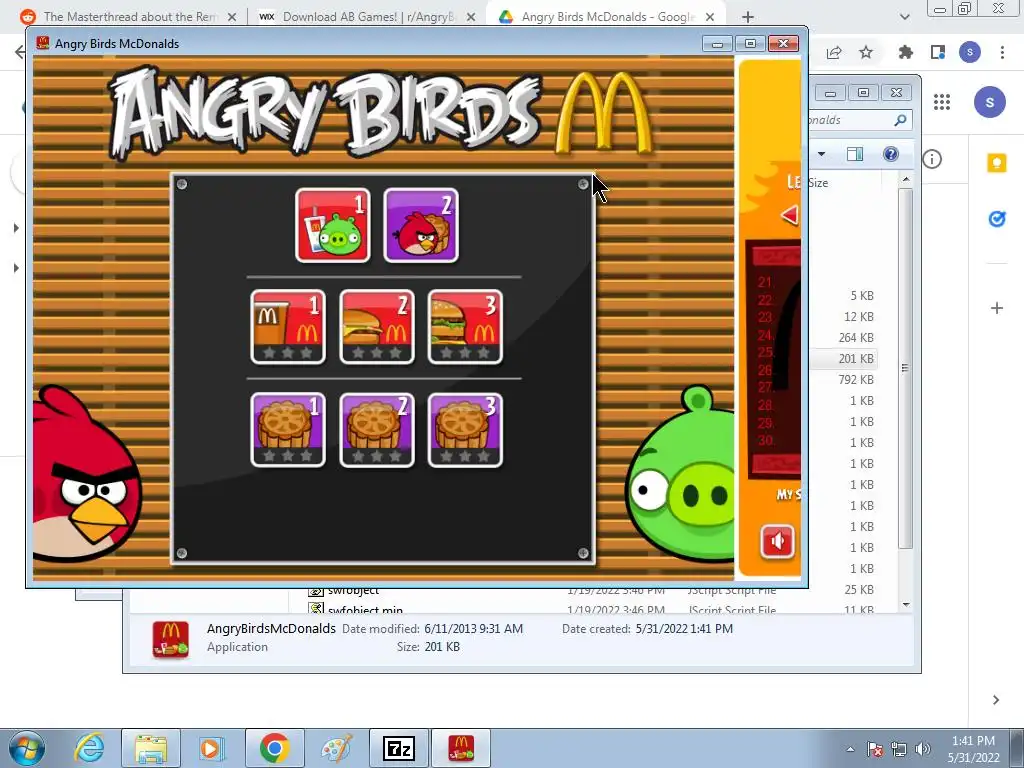This screenshot has width=1024, height=768.
Task: Switch to The Masterthread Reddit tab
Action: point(129,17)
